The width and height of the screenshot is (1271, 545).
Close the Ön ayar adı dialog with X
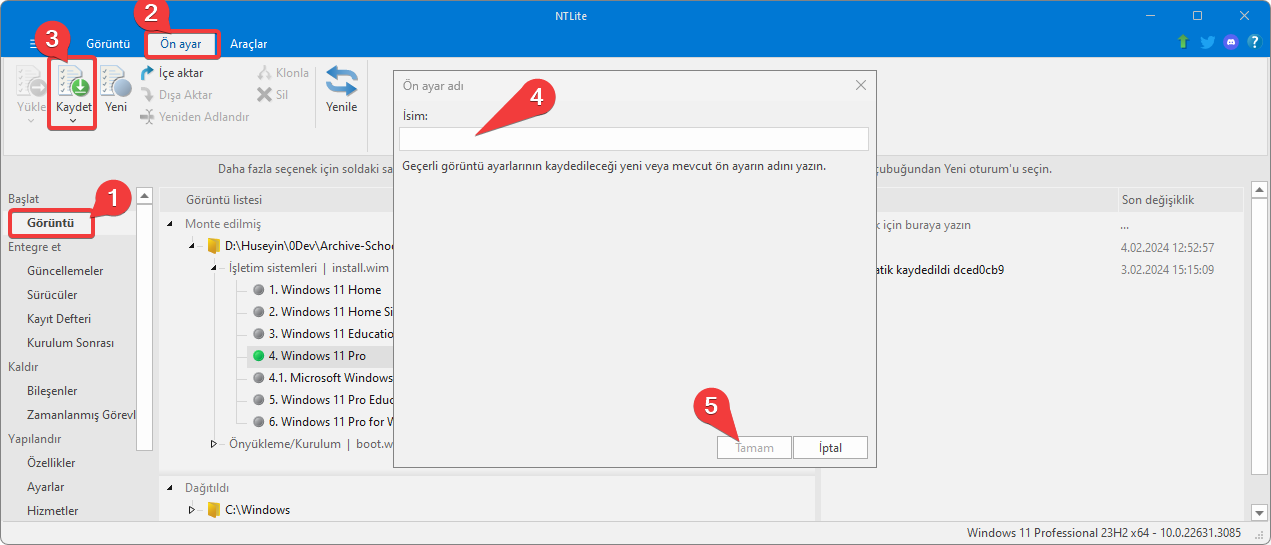(x=861, y=86)
